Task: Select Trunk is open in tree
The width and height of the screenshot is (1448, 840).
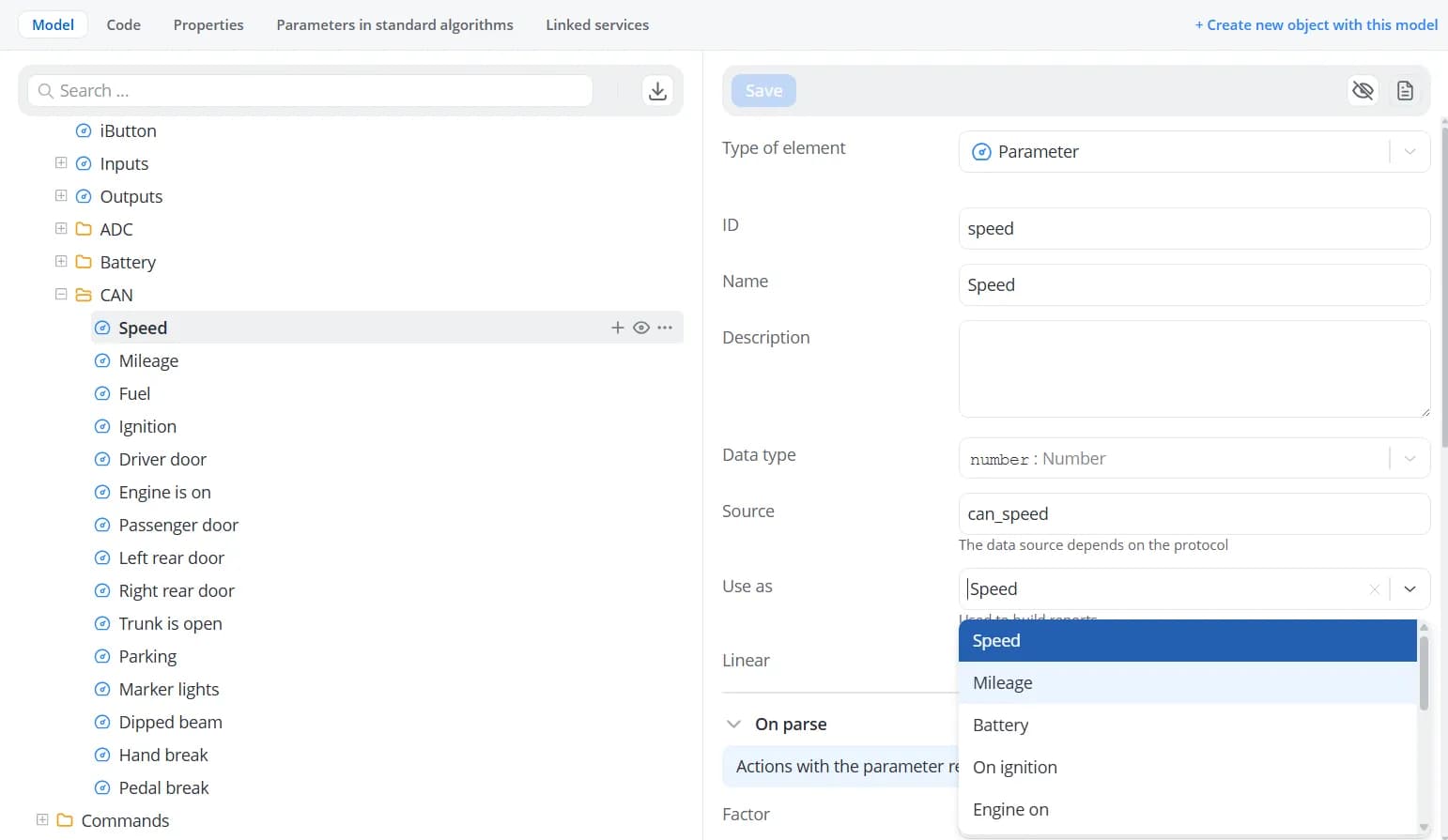Action: [x=170, y=623]
